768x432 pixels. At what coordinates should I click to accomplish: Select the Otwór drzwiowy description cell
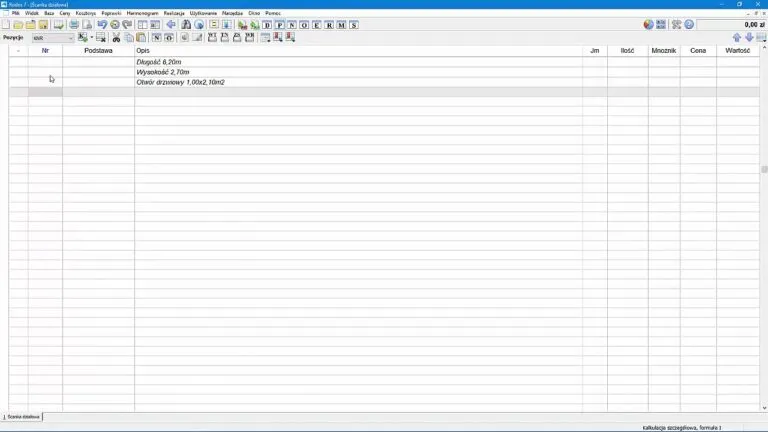point(180,82)
